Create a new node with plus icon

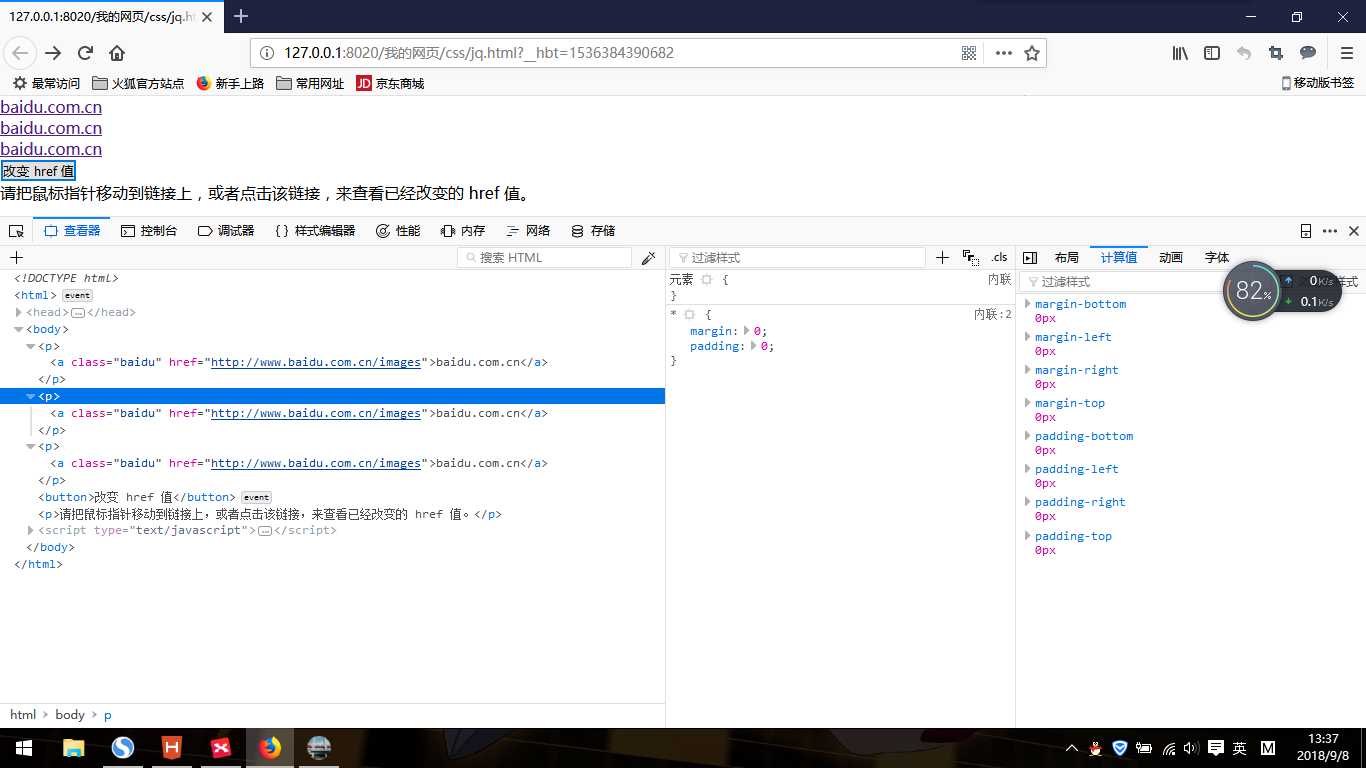(x=16, y=258)
